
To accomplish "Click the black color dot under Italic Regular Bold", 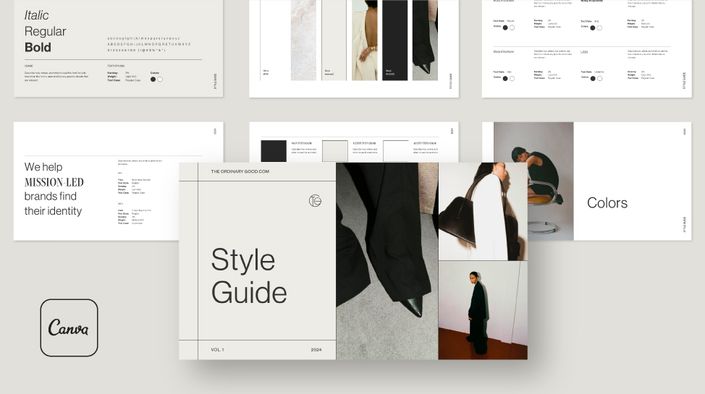I will coord(153,79).
